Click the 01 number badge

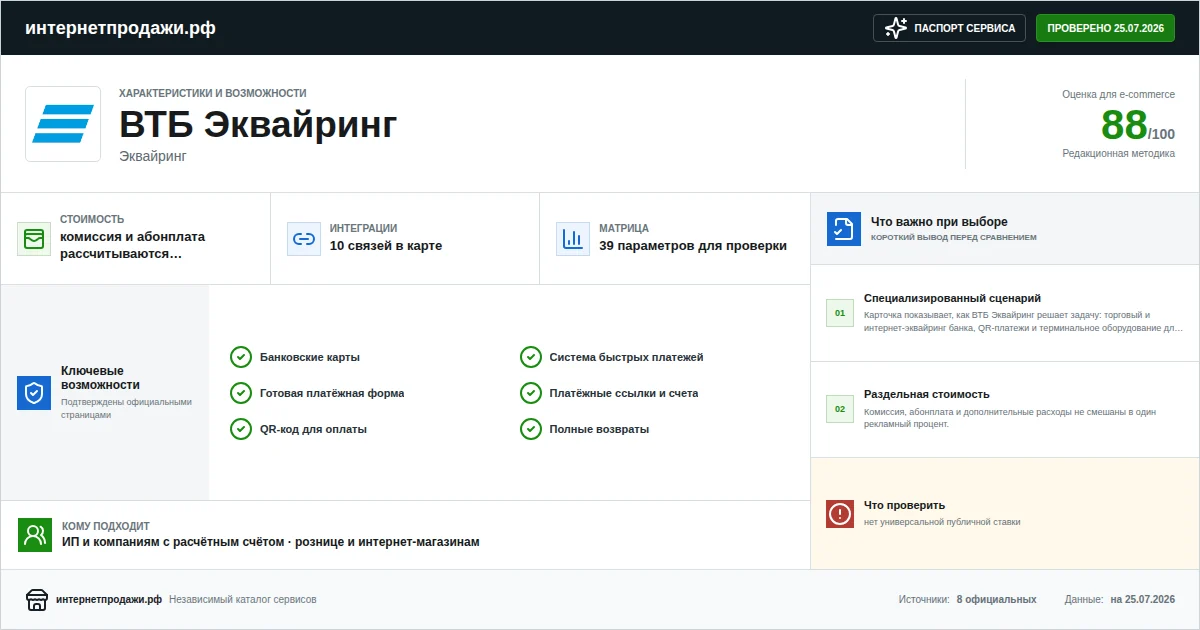(840, 313)
